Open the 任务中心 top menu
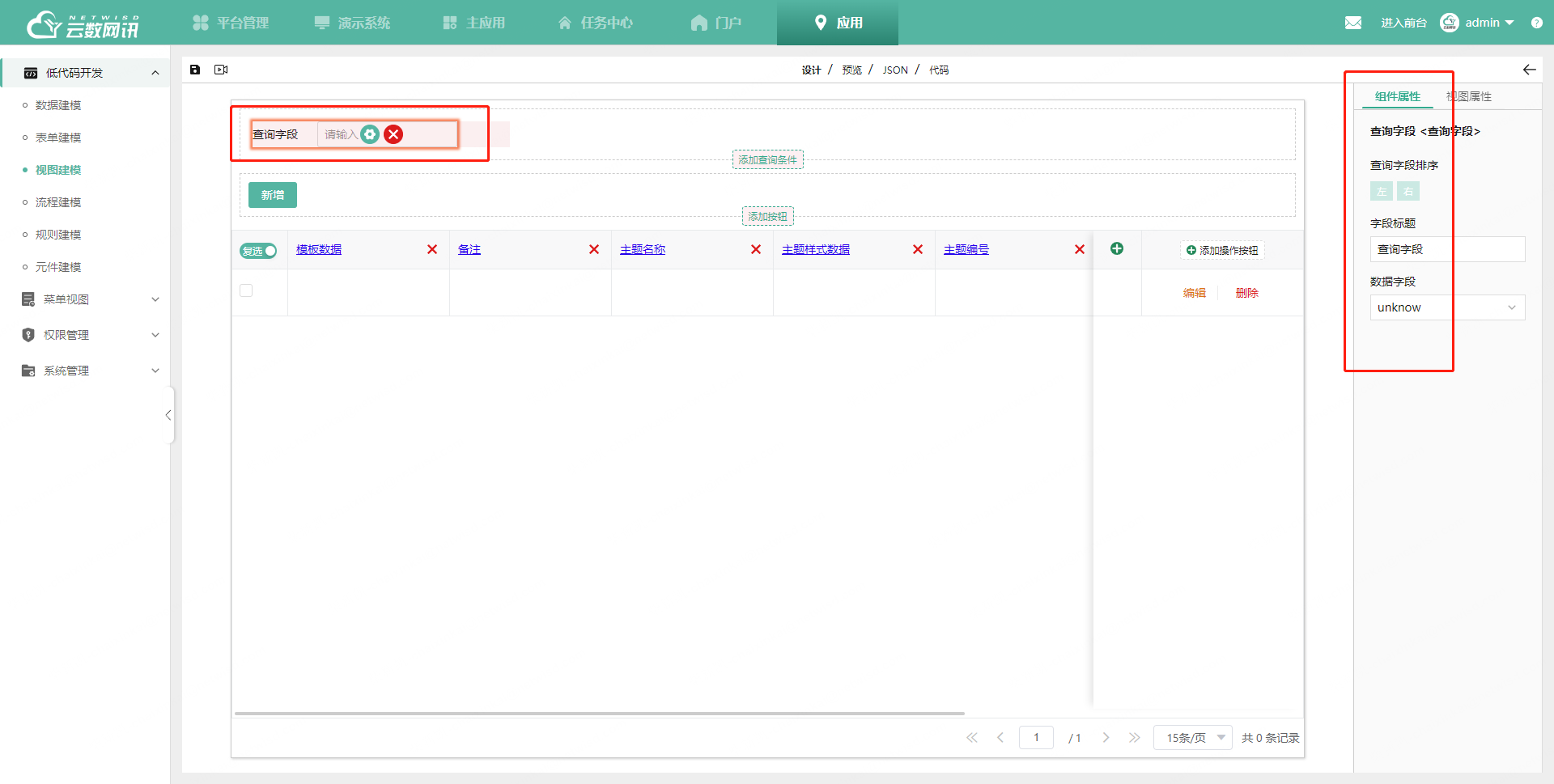 [596, 23]
